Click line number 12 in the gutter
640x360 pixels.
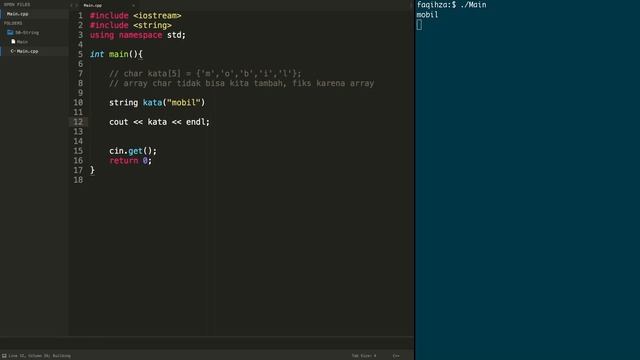78,122
